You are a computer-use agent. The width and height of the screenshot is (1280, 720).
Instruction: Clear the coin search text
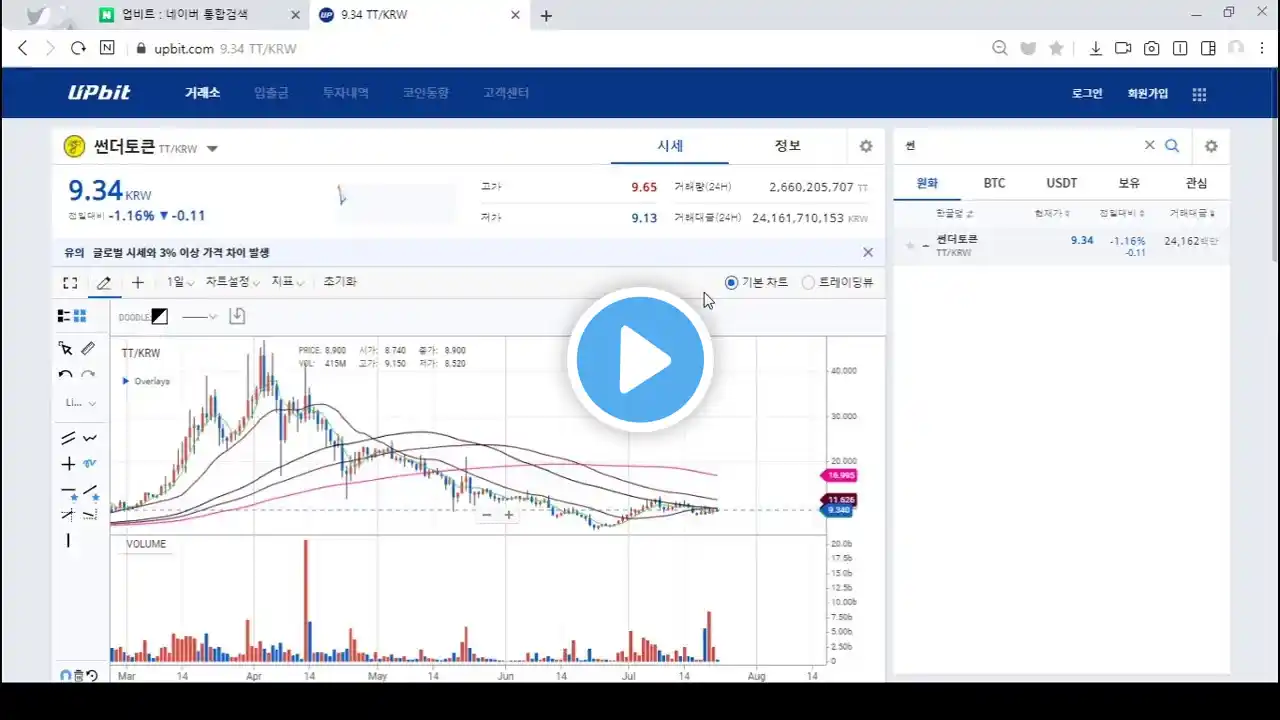tap(1150, 146)
